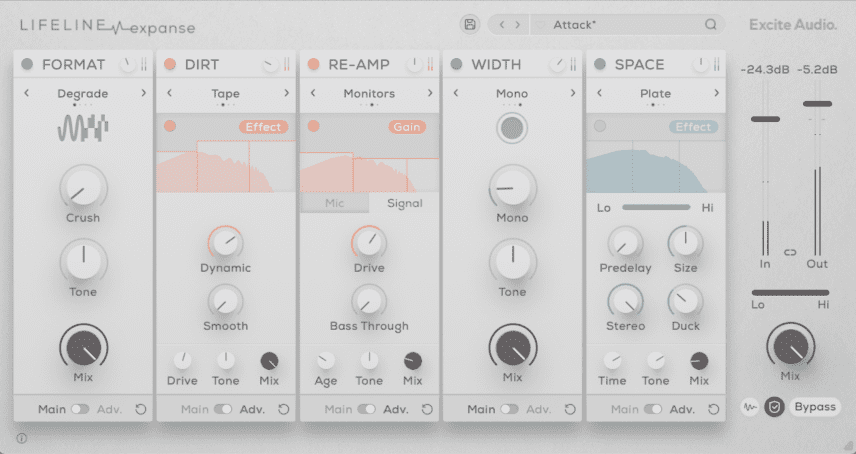Save the preset with the floppy icon

[469, 25]
